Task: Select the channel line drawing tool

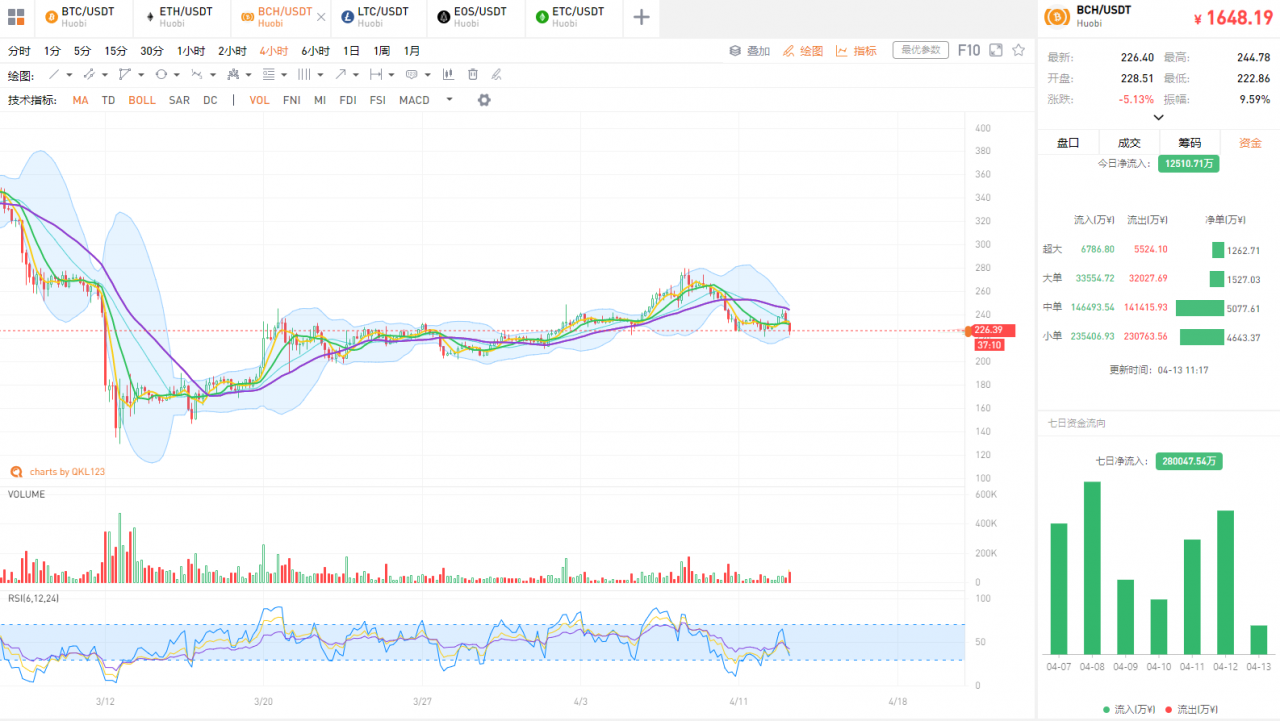Action: (x=89, y=74)
